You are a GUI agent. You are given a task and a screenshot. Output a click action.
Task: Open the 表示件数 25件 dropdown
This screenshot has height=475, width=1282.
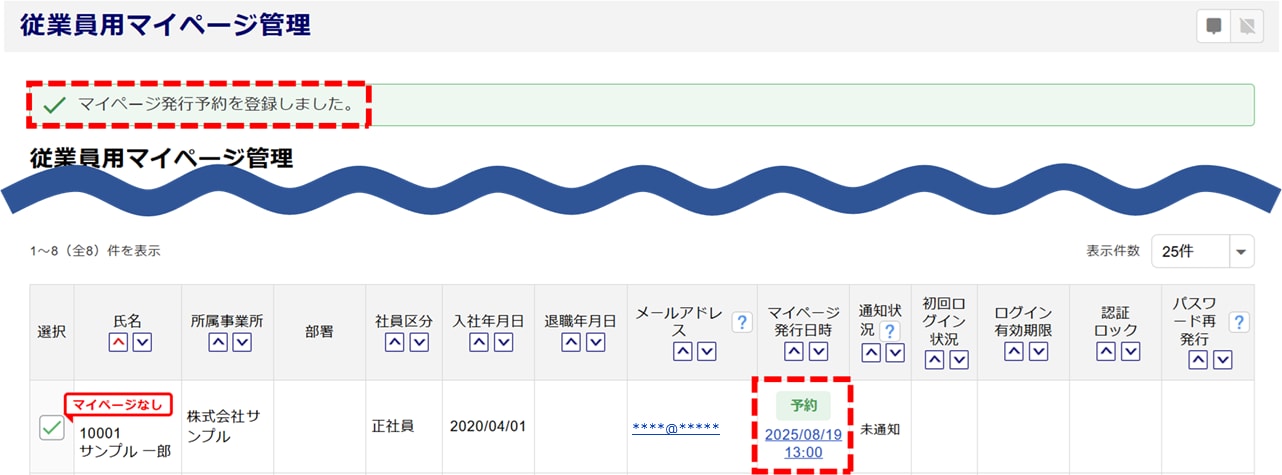pyautogui.click(x=1203, y=251)
